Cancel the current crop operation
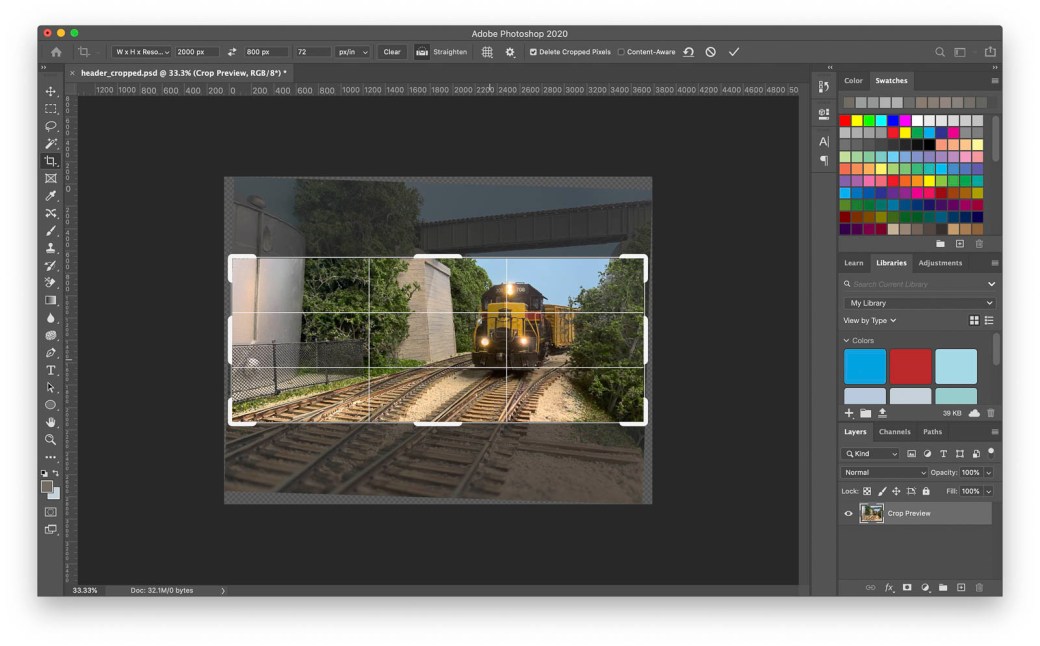 pos(711,52)
